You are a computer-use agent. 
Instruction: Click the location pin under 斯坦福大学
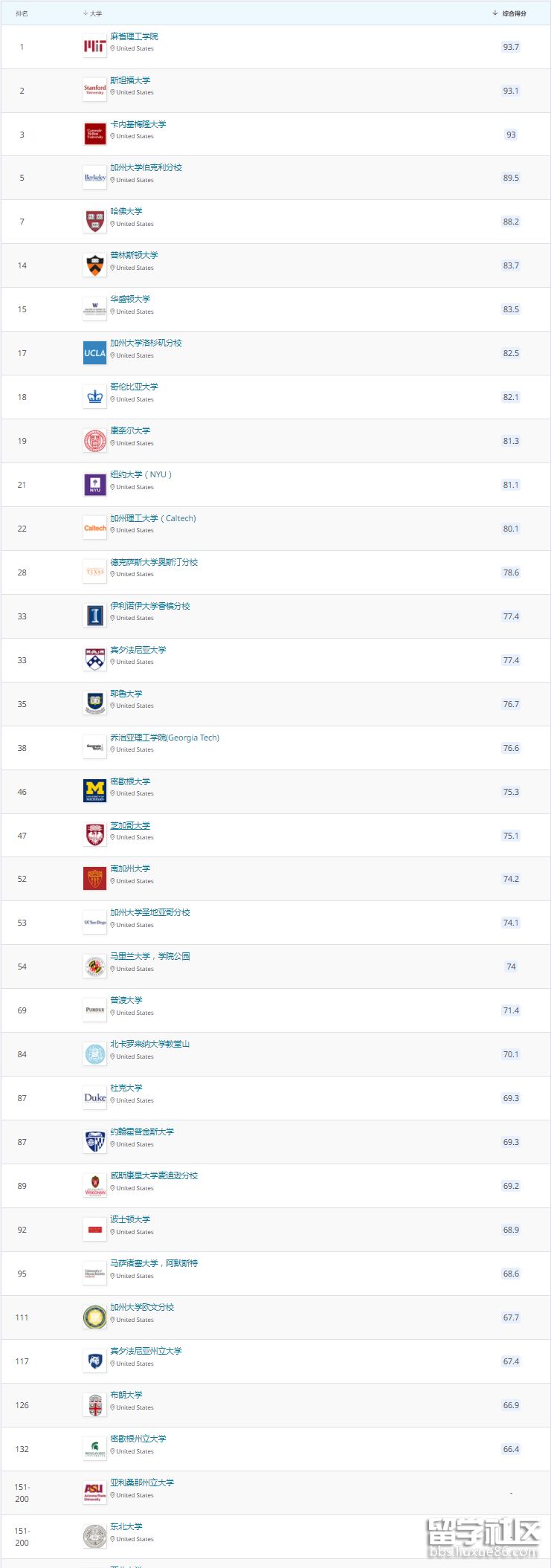[113, 93]
